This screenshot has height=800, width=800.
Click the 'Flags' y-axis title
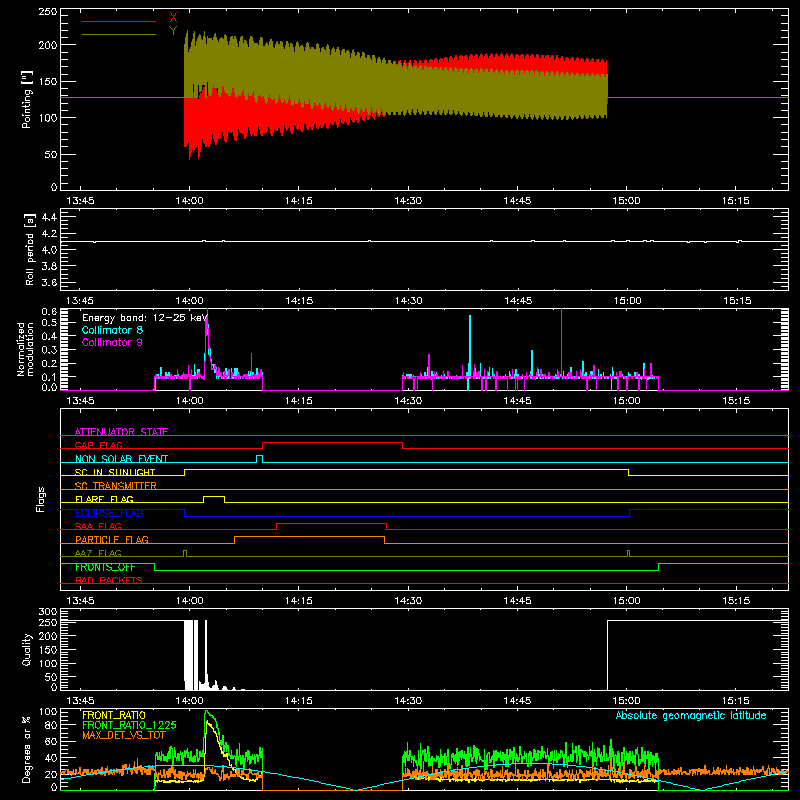(40, 499)
